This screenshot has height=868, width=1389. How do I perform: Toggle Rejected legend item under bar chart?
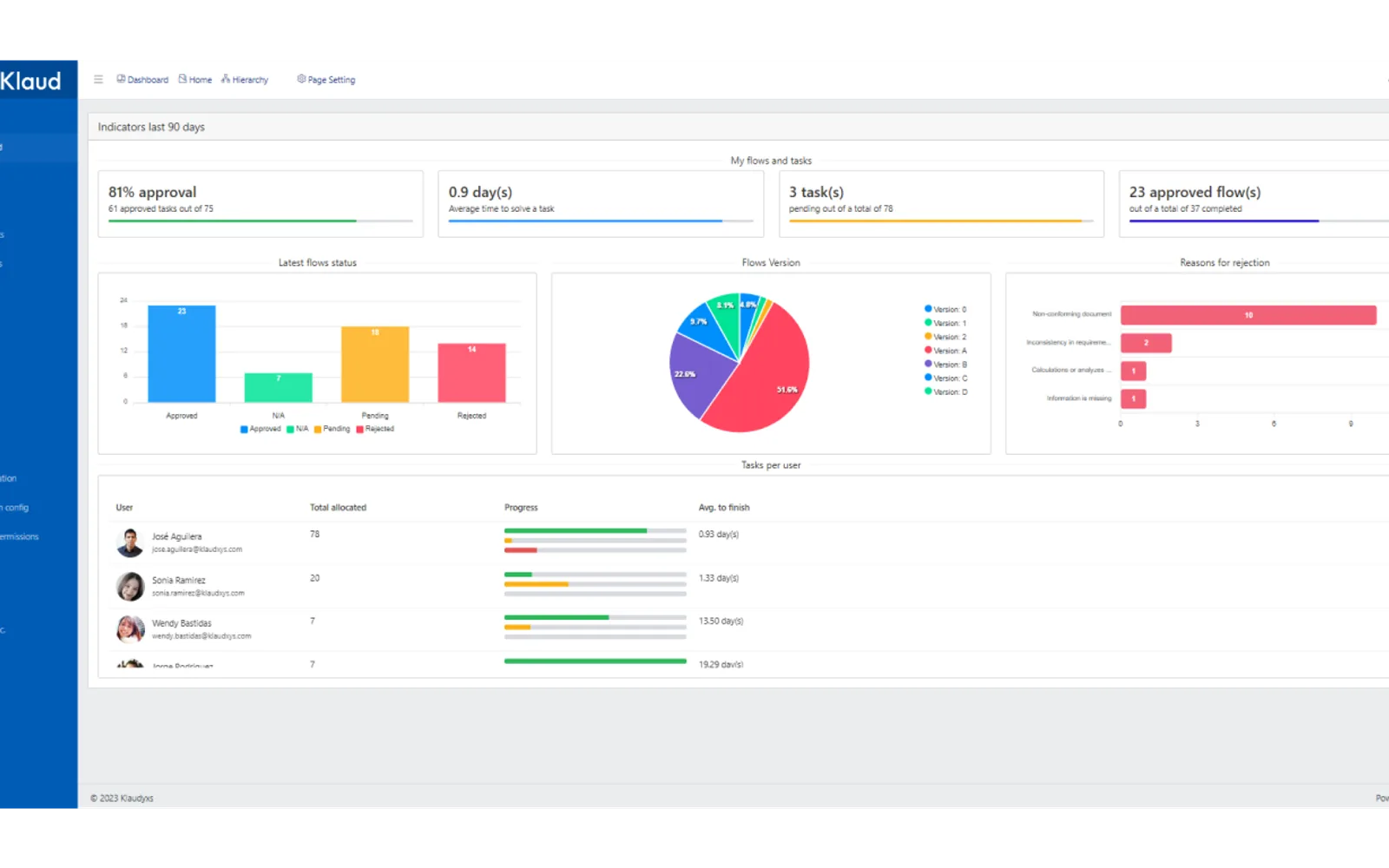[x=375, y=429]
